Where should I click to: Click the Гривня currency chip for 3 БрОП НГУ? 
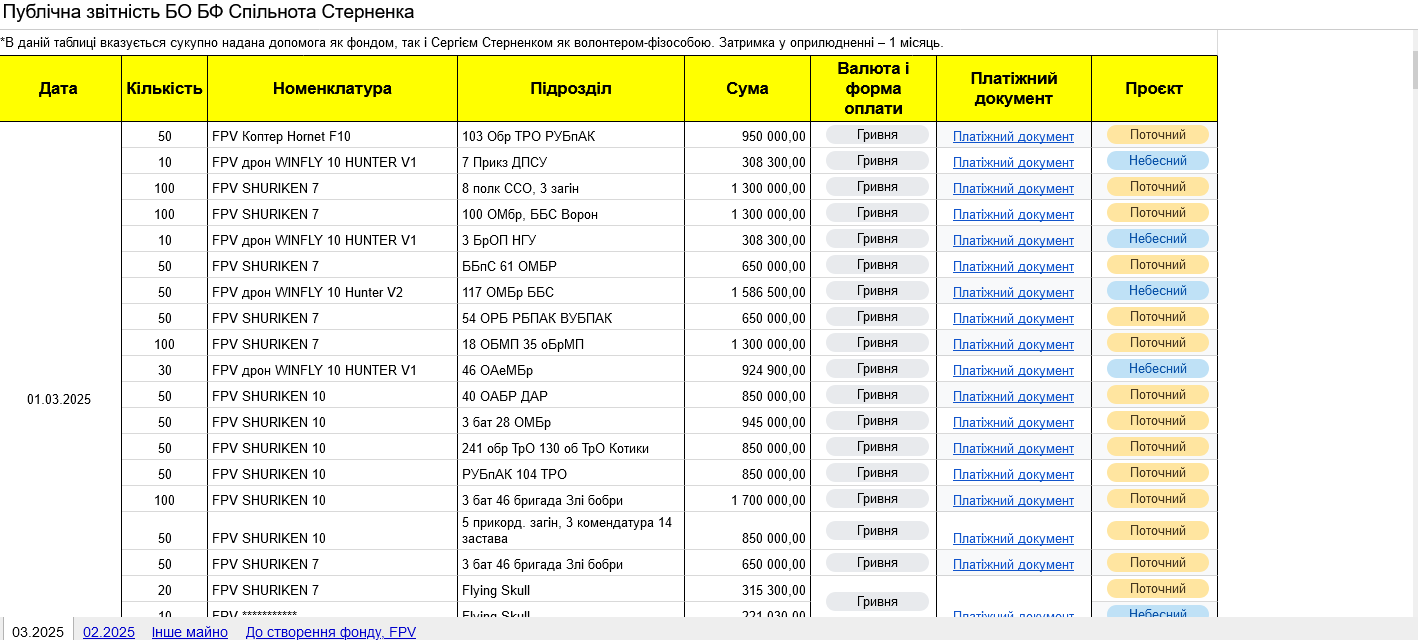click(x=877, y=239)
